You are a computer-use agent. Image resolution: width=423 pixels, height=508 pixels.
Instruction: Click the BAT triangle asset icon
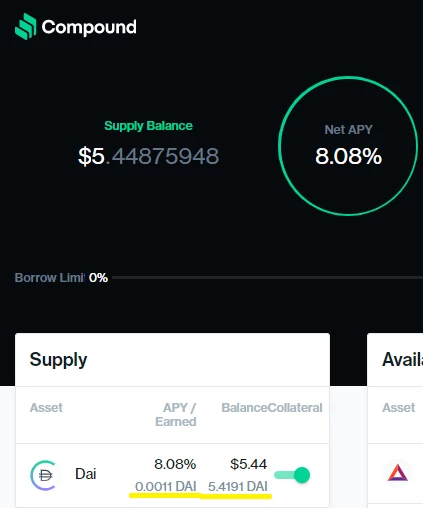(397, 473)
